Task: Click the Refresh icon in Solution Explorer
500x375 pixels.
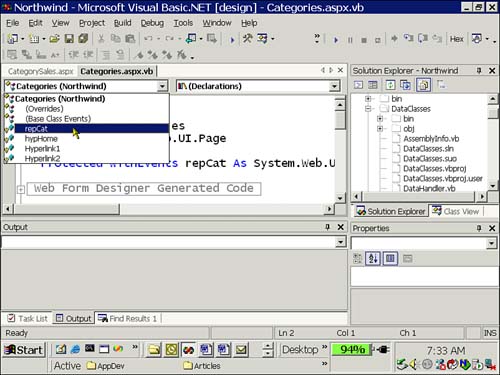Action: [390, 85]
